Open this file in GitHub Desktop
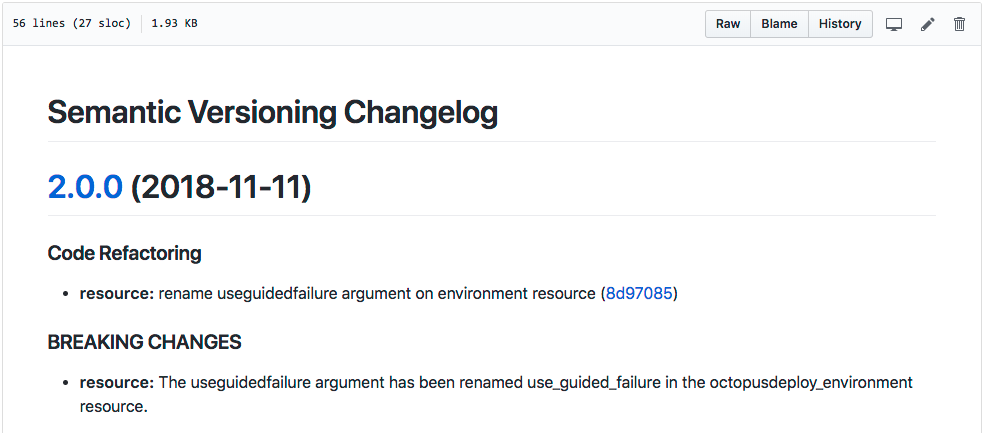 pos(894,24)
